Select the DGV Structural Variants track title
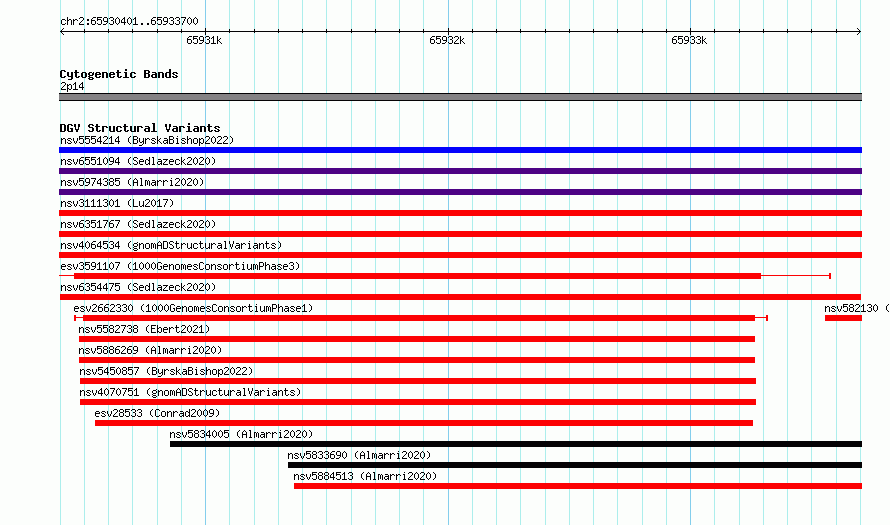Image resolution: width=890 pixels, height=525 pixels. coord(140,128)
